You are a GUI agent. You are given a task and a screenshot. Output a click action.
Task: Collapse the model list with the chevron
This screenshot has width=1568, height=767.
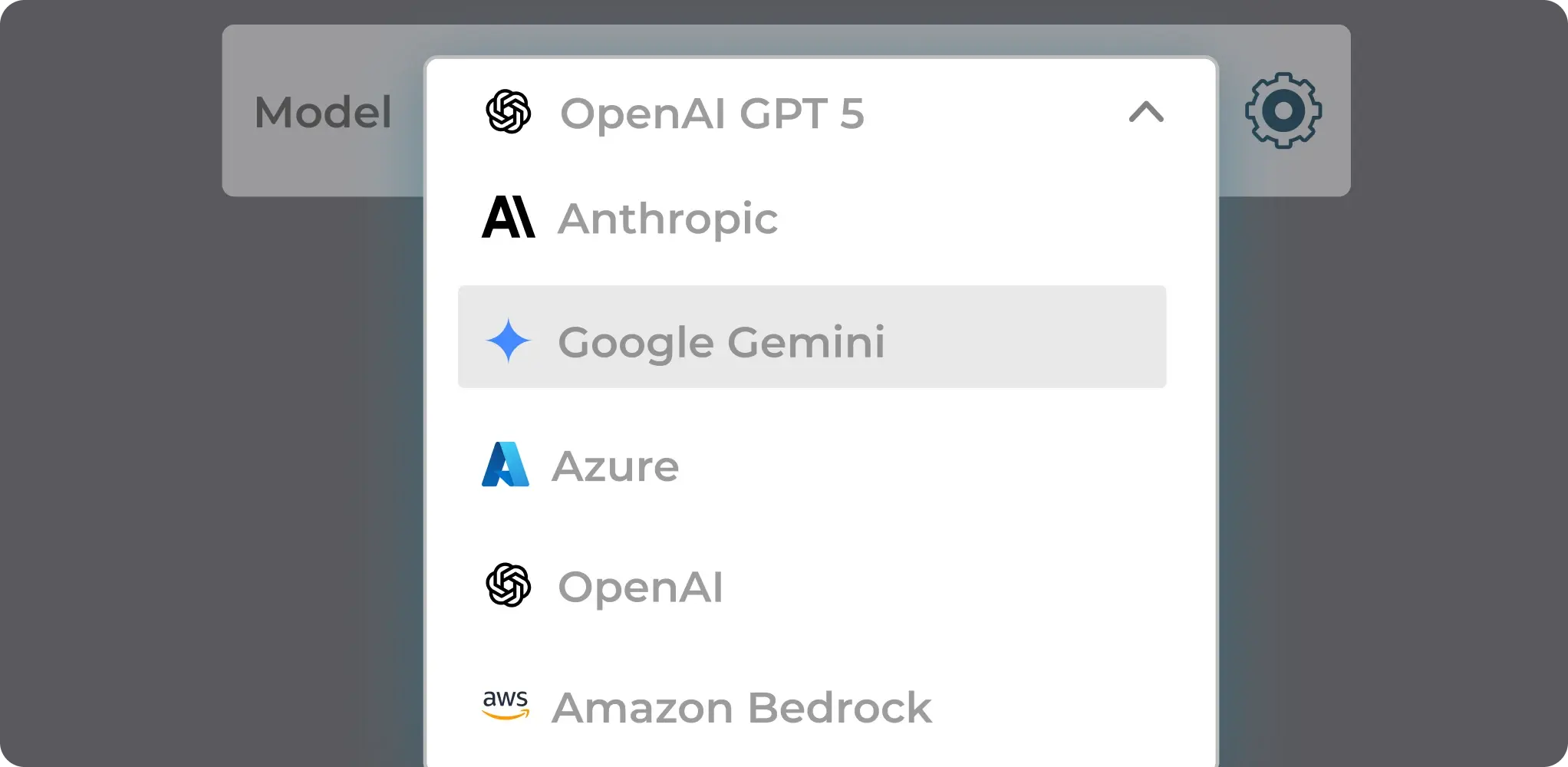[1146, 112]
